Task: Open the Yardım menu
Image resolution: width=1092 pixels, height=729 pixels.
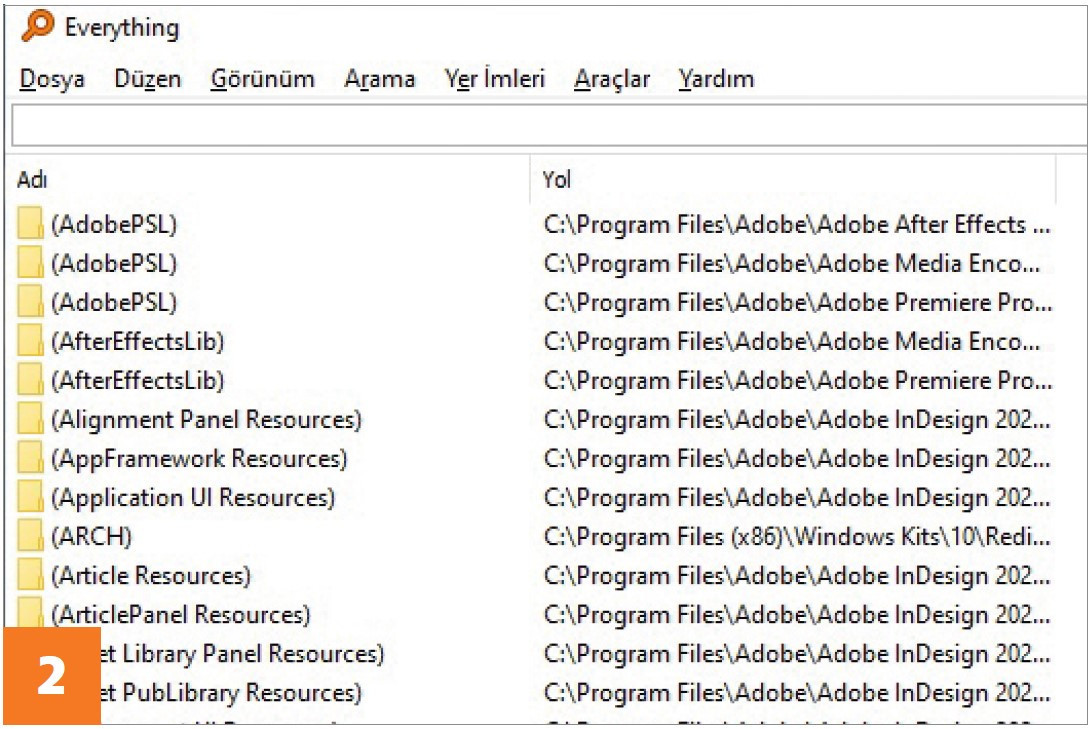Action: coord(717,79)
